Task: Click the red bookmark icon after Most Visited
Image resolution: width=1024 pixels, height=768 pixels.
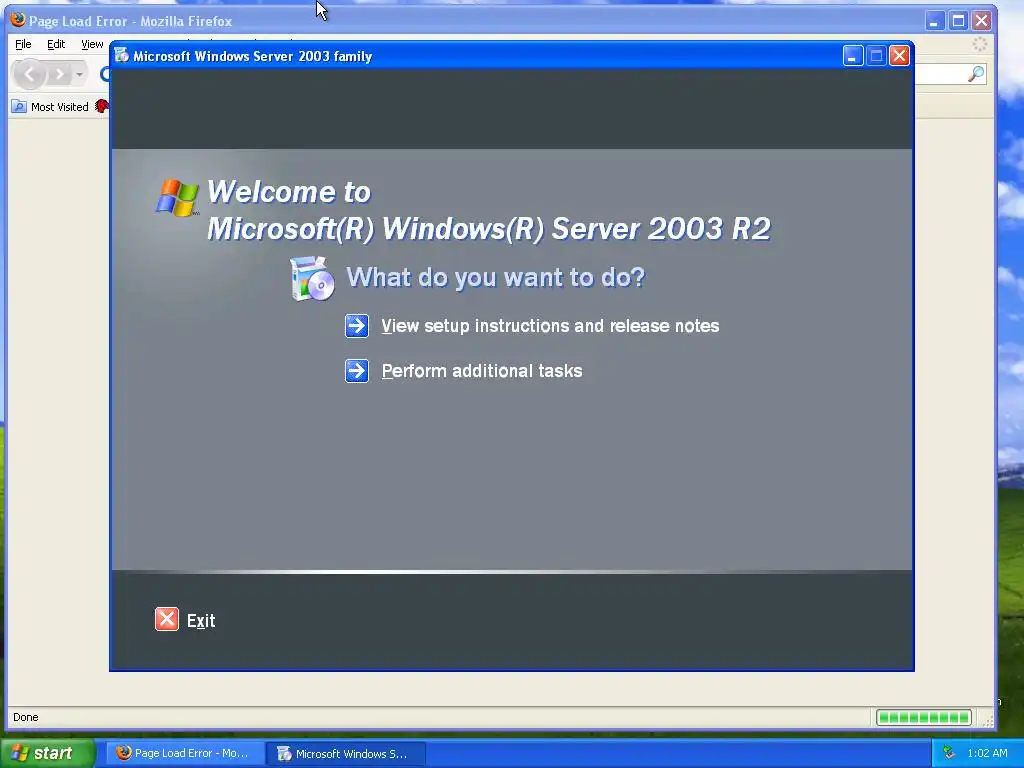Action: [101, 106]
